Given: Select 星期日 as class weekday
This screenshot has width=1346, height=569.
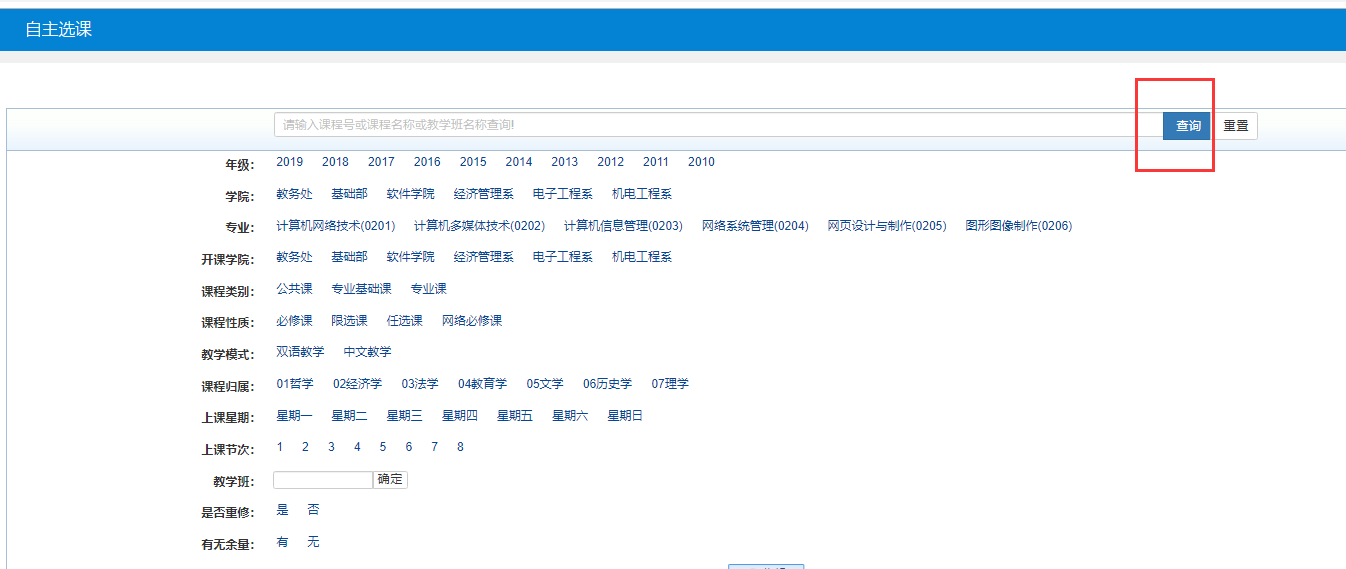Looking at the screenshot, I should (x=625, y=416).
